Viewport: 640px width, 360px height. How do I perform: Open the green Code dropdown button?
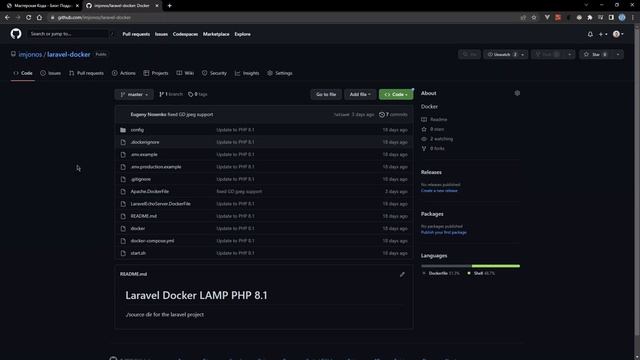[x=396, y=94]
